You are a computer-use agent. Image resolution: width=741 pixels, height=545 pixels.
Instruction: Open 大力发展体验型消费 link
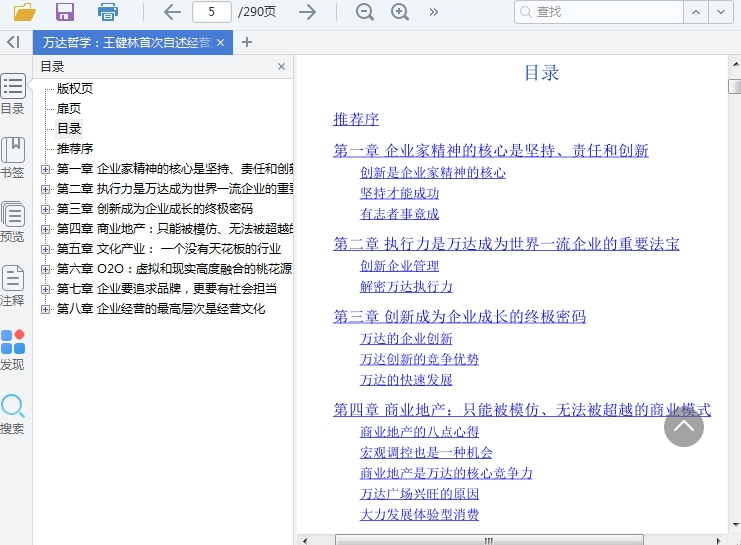pos(419,515)
